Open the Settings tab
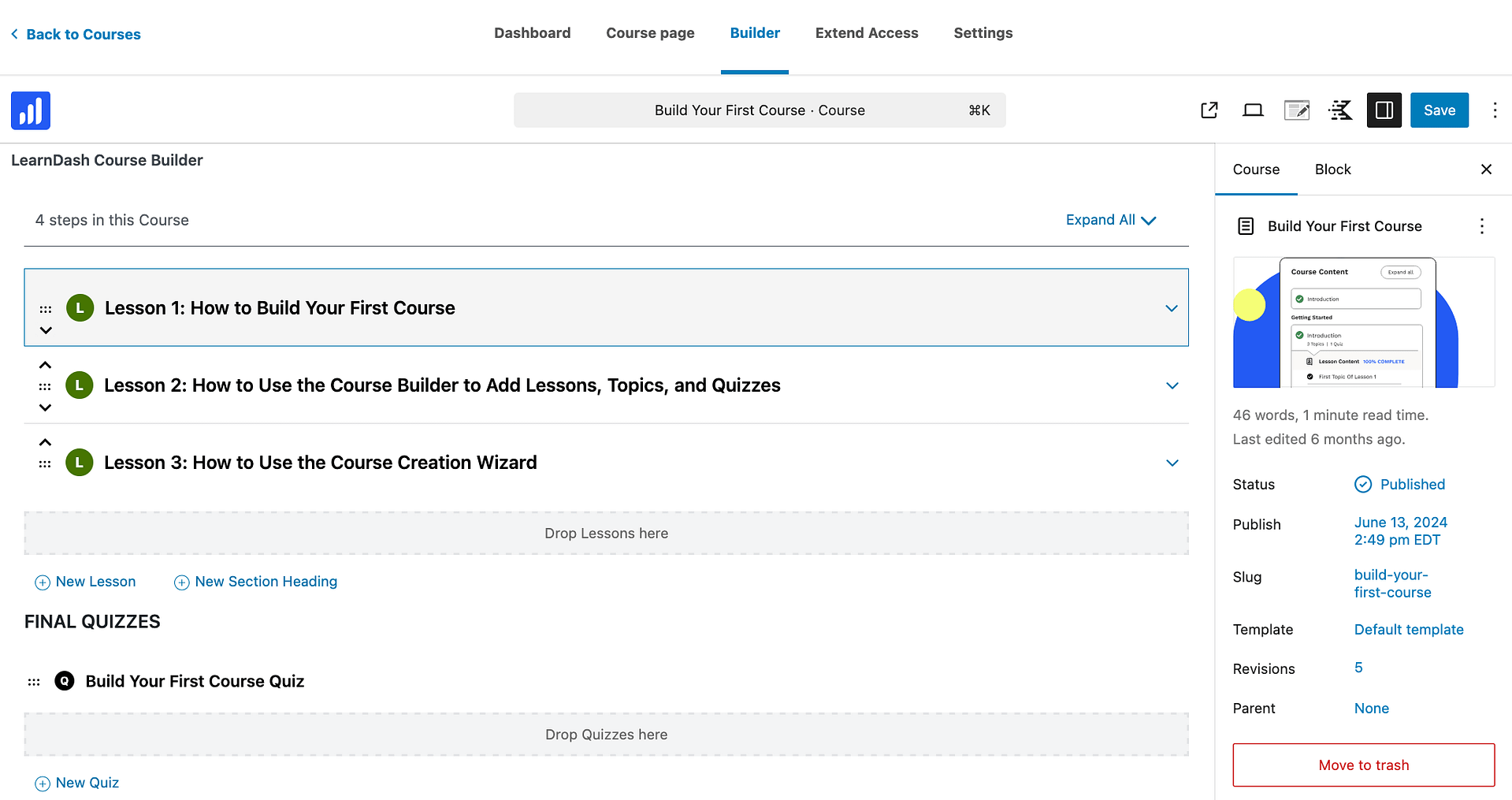The width and height of the screenshot is (1512, 800). click(983, 33)
